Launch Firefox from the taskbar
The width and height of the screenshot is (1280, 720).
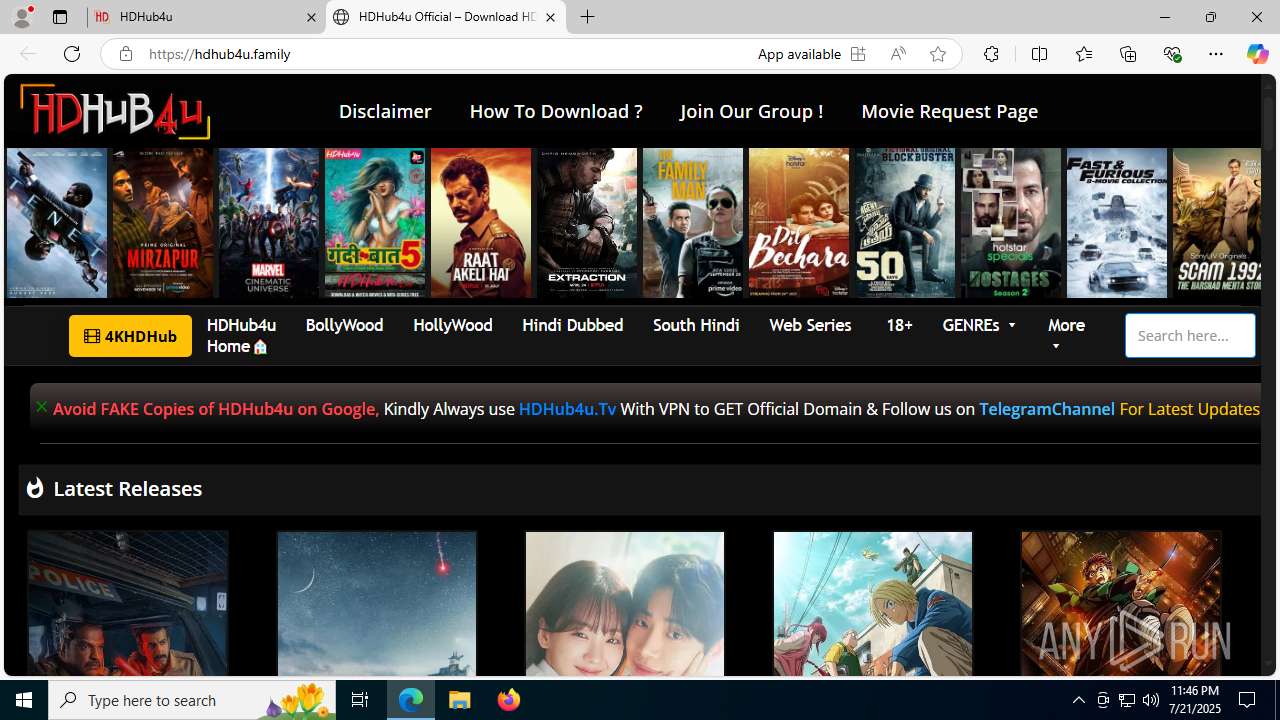[509, 700]
